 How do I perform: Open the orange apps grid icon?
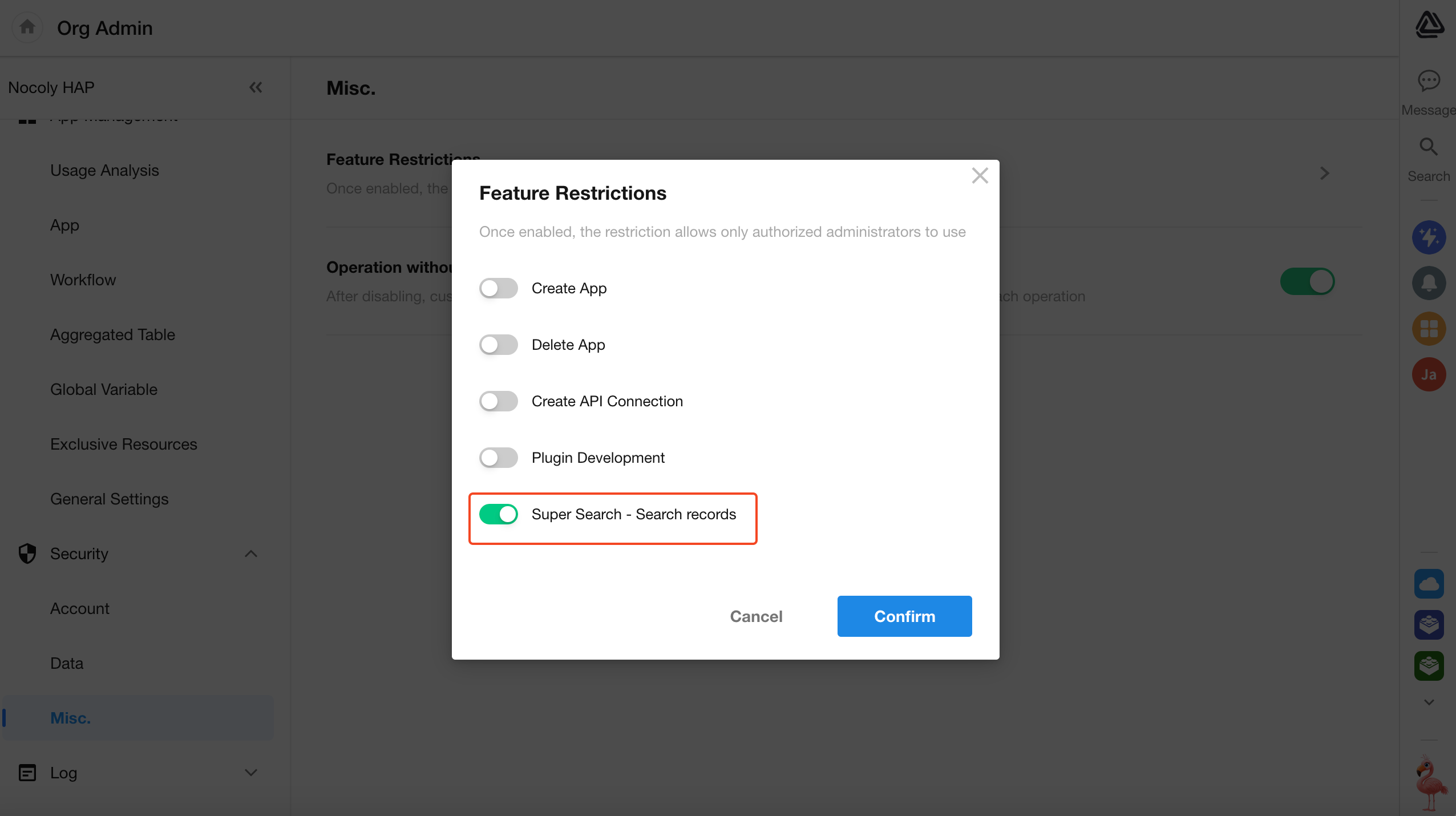point(1429,329)
